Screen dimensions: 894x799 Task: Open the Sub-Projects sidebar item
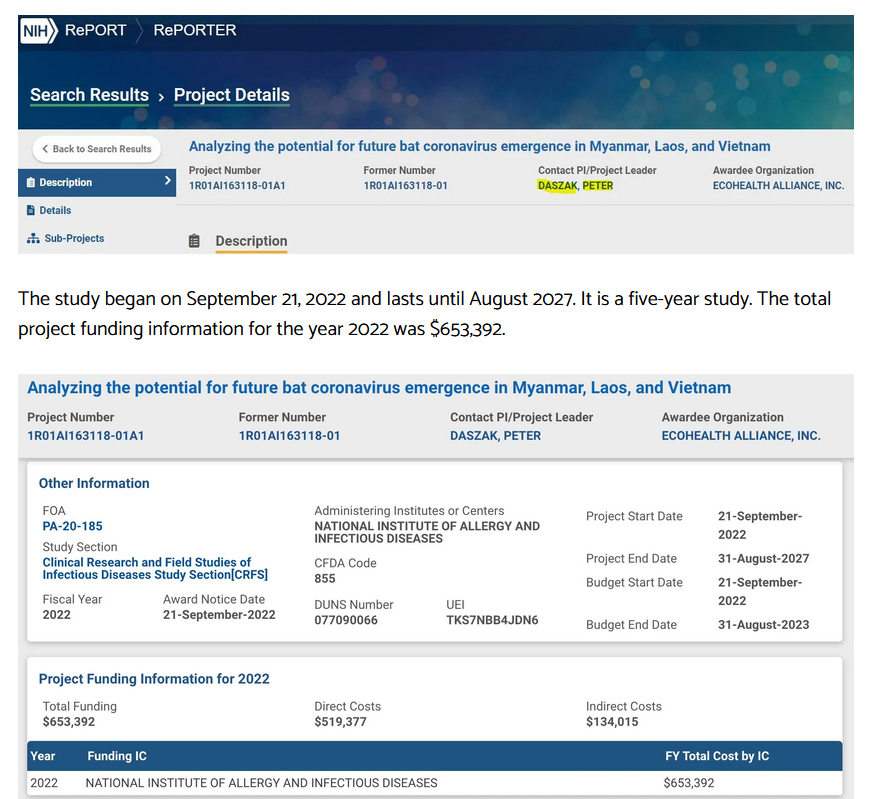tap(74, 238)
